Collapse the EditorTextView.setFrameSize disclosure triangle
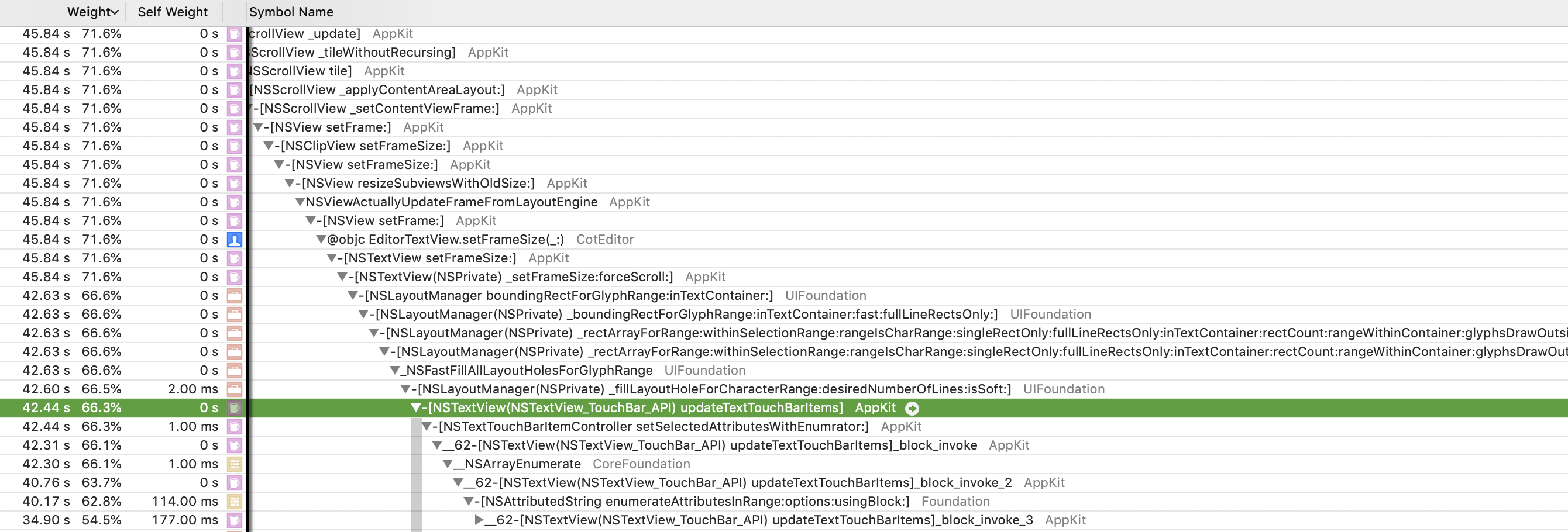The width and height of the screenshot is (1568, 532). (x=321, y=240)
